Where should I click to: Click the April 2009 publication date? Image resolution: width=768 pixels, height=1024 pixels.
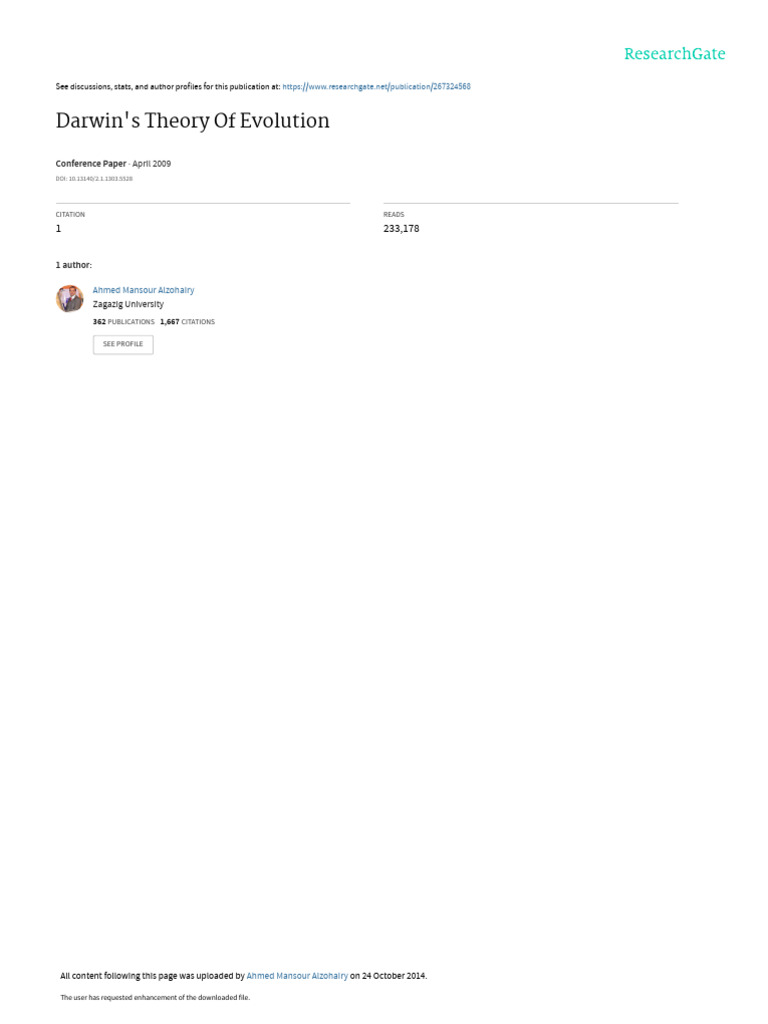(x=152, y=164)
